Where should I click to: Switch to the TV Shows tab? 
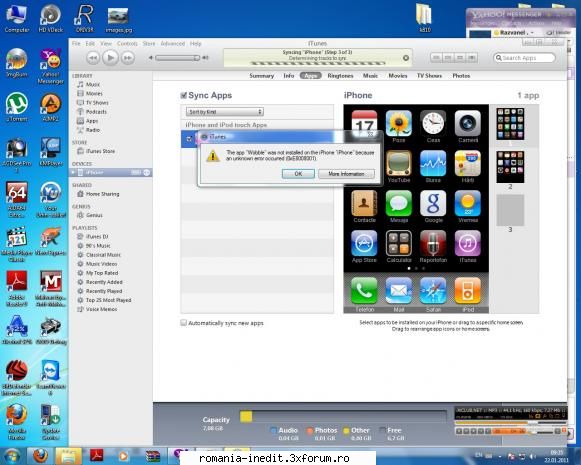coord(429,76)
